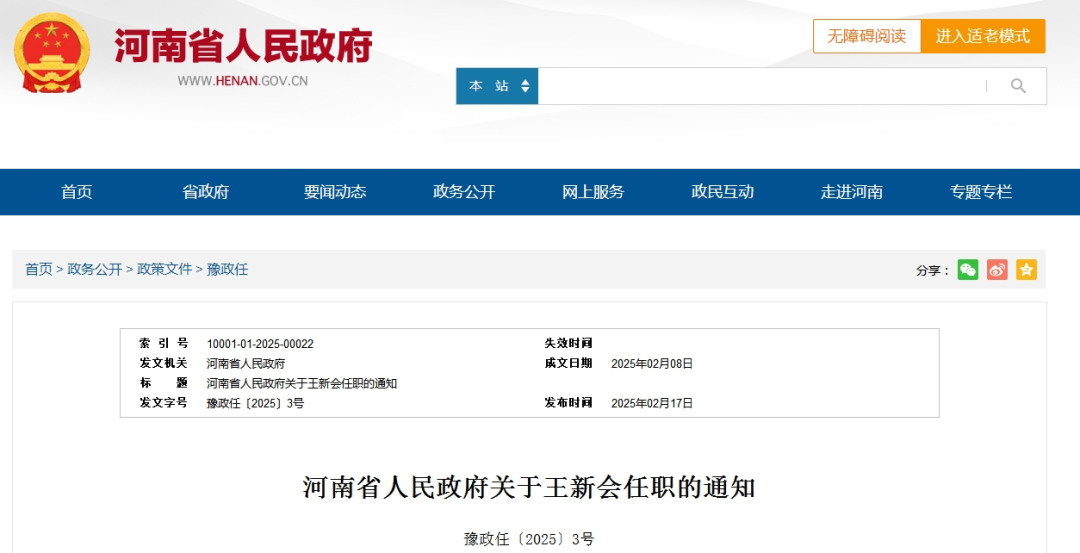The image size is (1080, 553).
Task: Click the issuing agency value 河南省人民政府
Action: (x=246, y=364)
